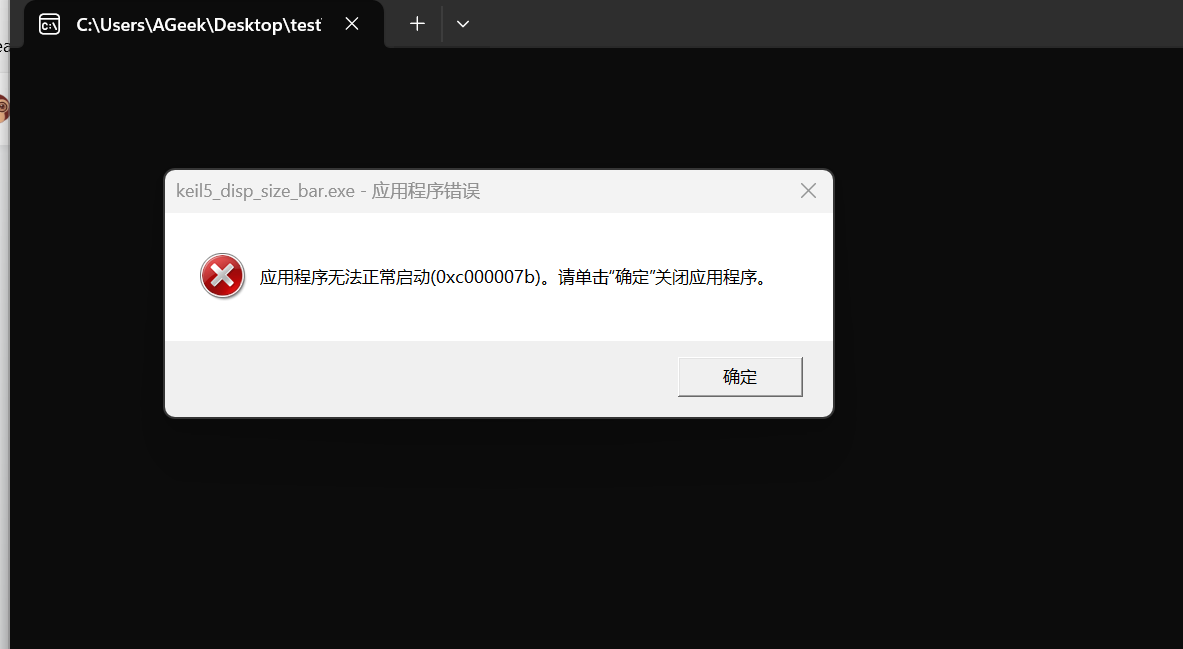Click the background window strip on the left edge
The height and width of the screenshot is (649, 1183).
(x=4, y=400)
